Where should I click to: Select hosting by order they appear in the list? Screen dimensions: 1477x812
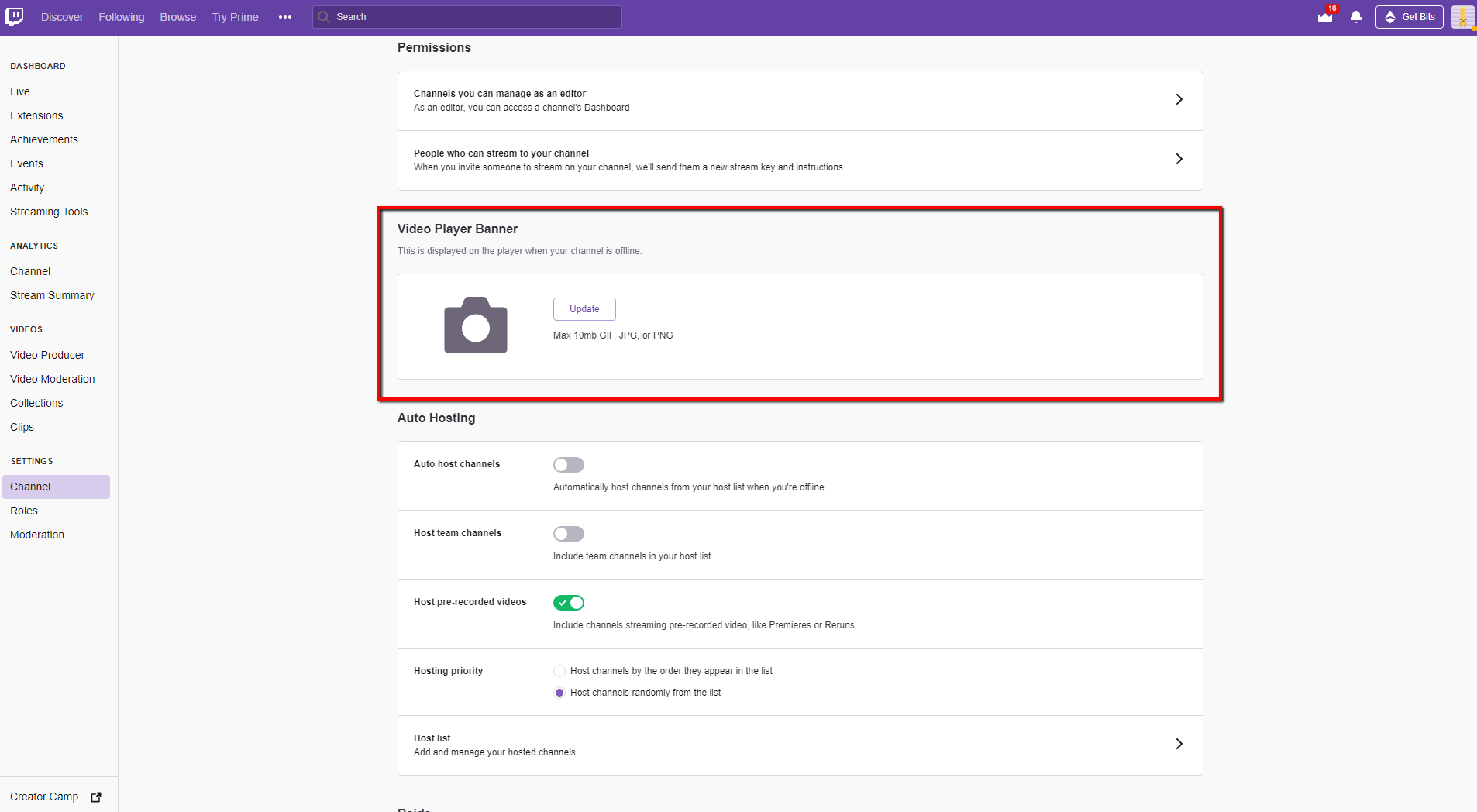tap(559, 671)
